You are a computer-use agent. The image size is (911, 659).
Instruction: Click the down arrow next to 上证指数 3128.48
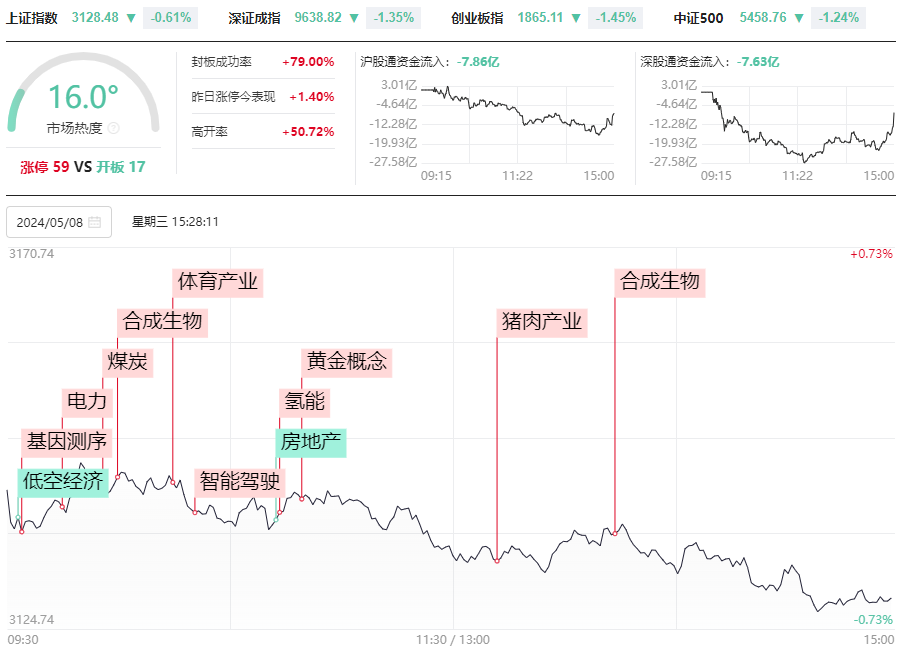[131, 18]
